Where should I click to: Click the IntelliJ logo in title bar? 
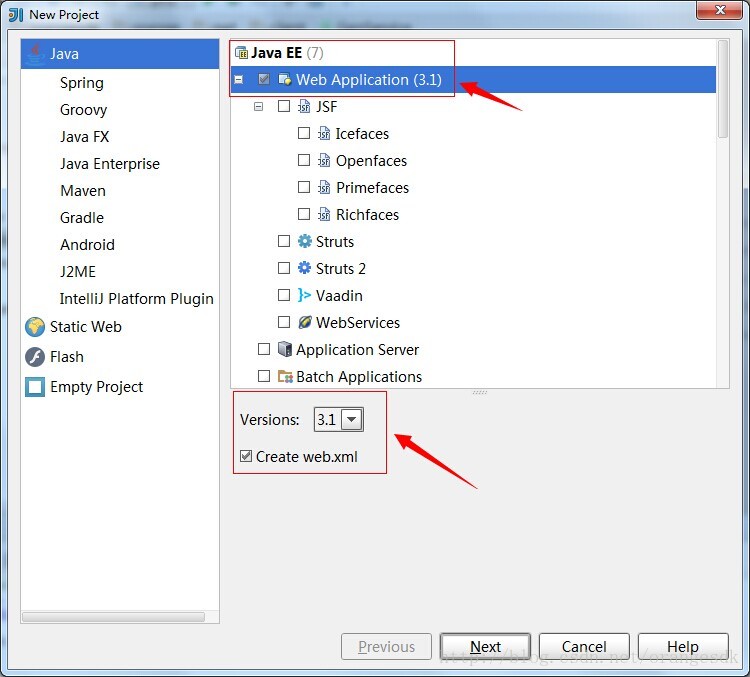pyautogui.click(x=16, y=15)
